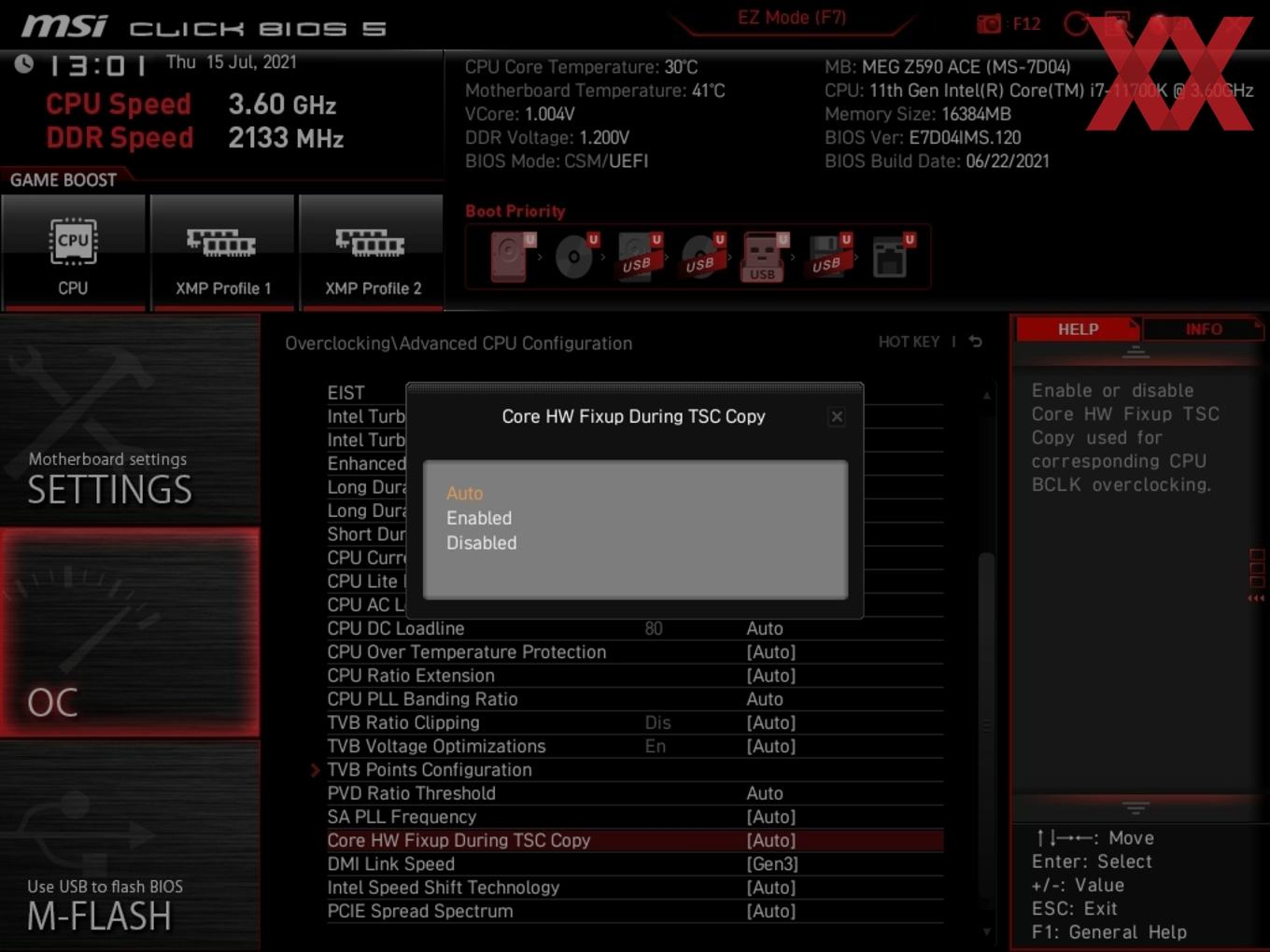
Task: Click the F12 screenshot camera icon
Action: click(x=989, y=23)
